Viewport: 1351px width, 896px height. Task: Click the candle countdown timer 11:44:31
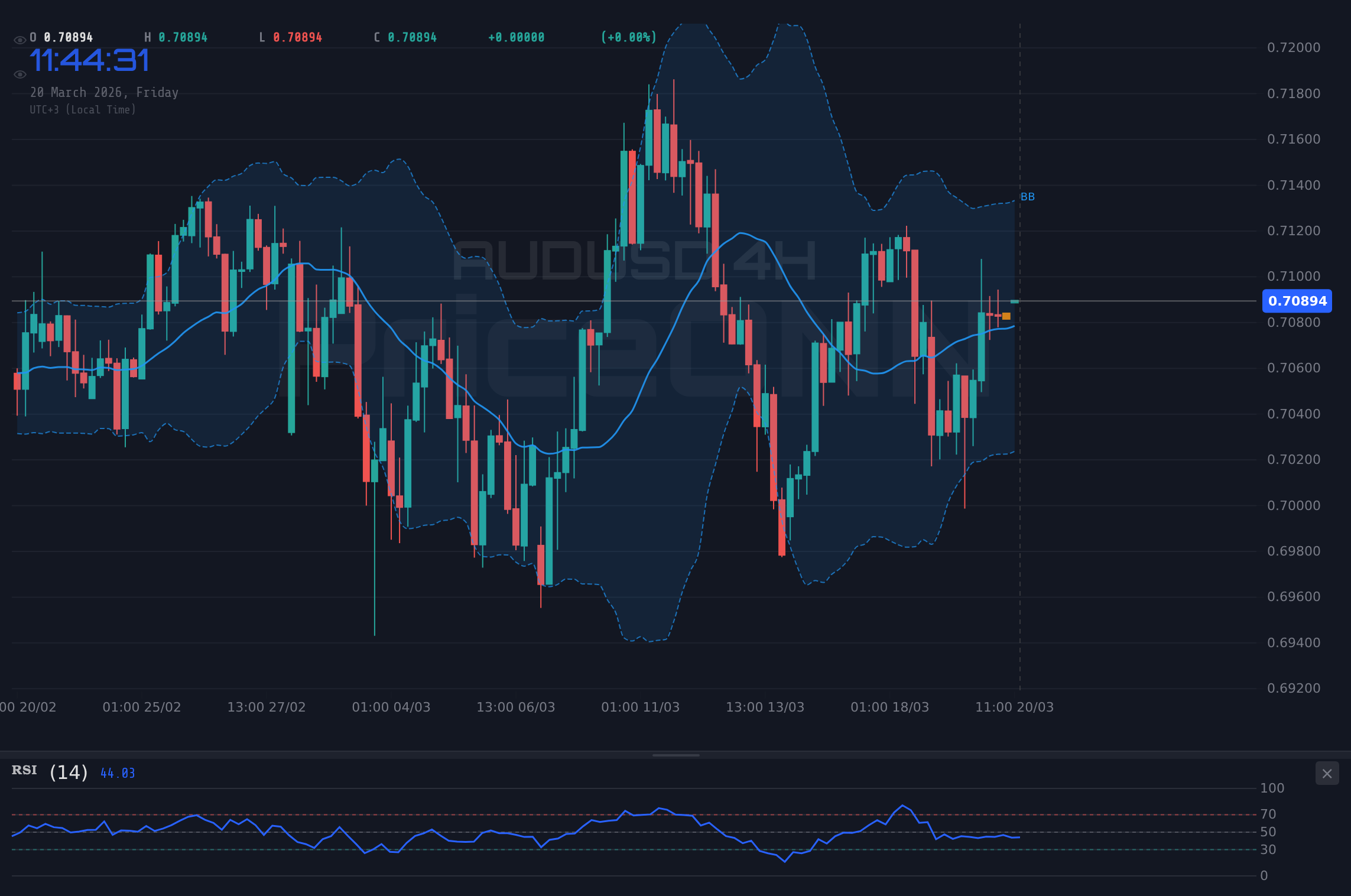pyautogui.click(x=89, y=61)
